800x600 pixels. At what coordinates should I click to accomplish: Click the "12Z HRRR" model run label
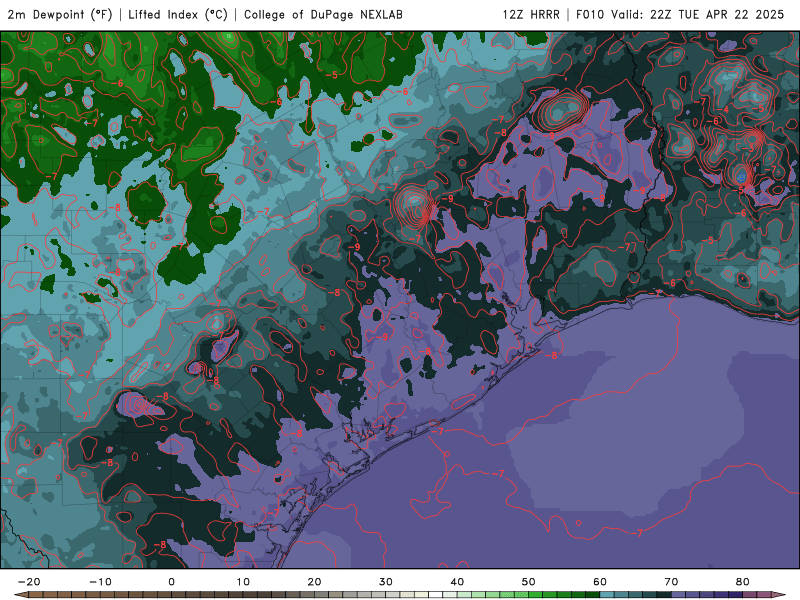coord(531,15)
